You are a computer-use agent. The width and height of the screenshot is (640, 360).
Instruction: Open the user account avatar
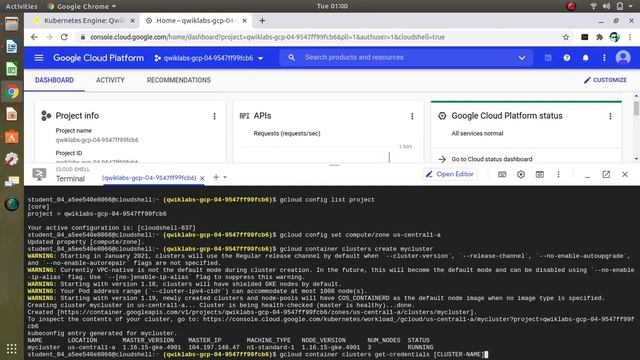pos(623,58)
